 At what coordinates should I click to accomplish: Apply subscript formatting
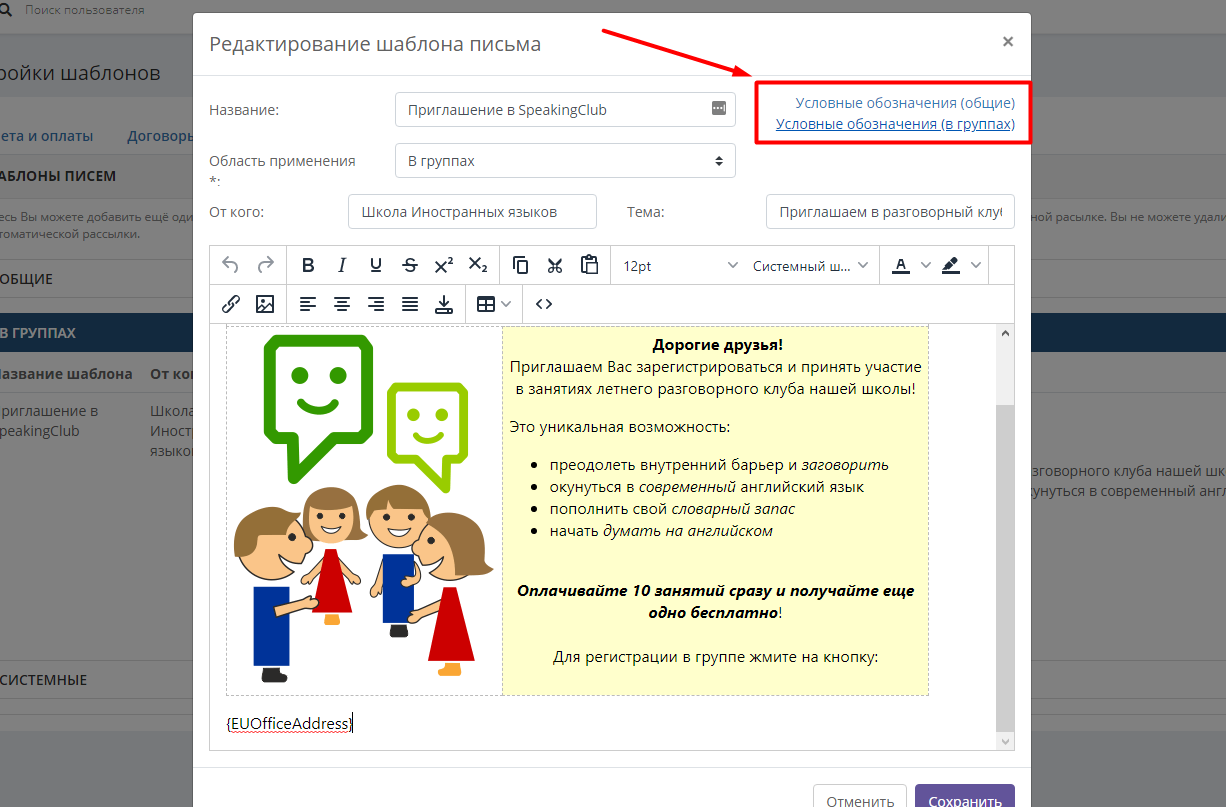tap(478, 265)
